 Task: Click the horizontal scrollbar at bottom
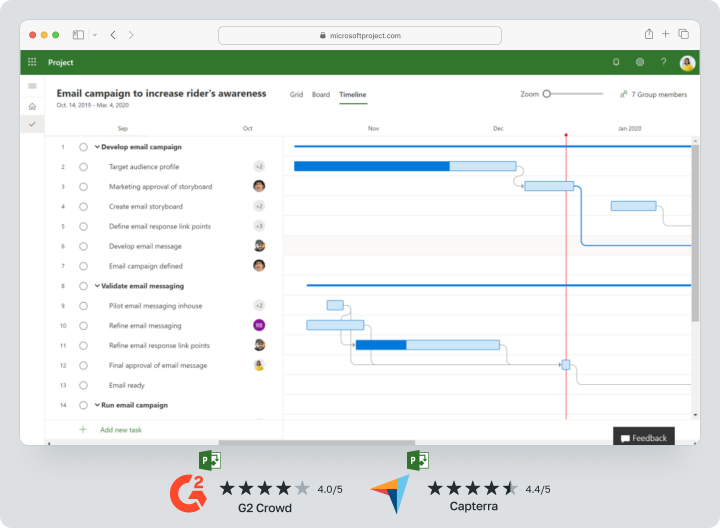click(317, 443)
